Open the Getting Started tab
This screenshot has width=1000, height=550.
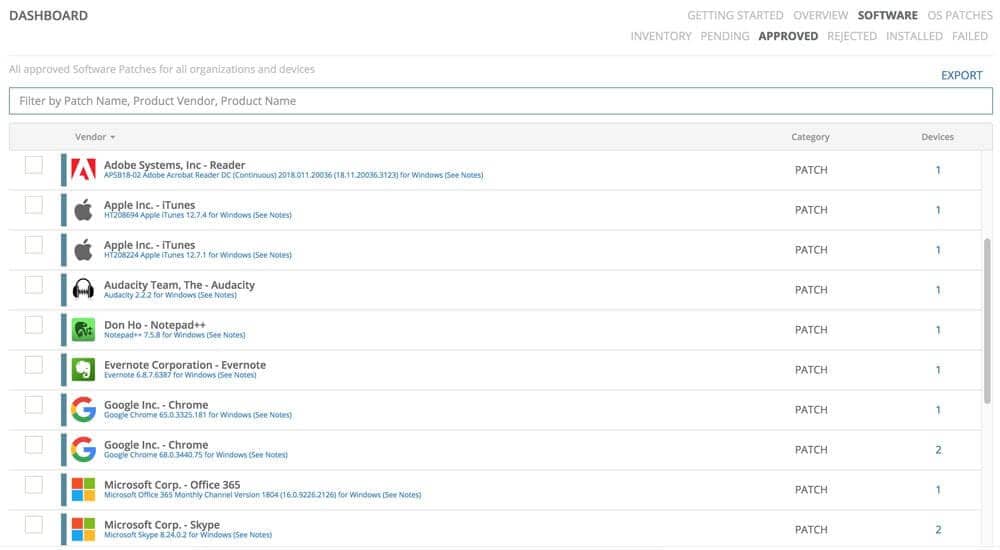pos(735,15)
